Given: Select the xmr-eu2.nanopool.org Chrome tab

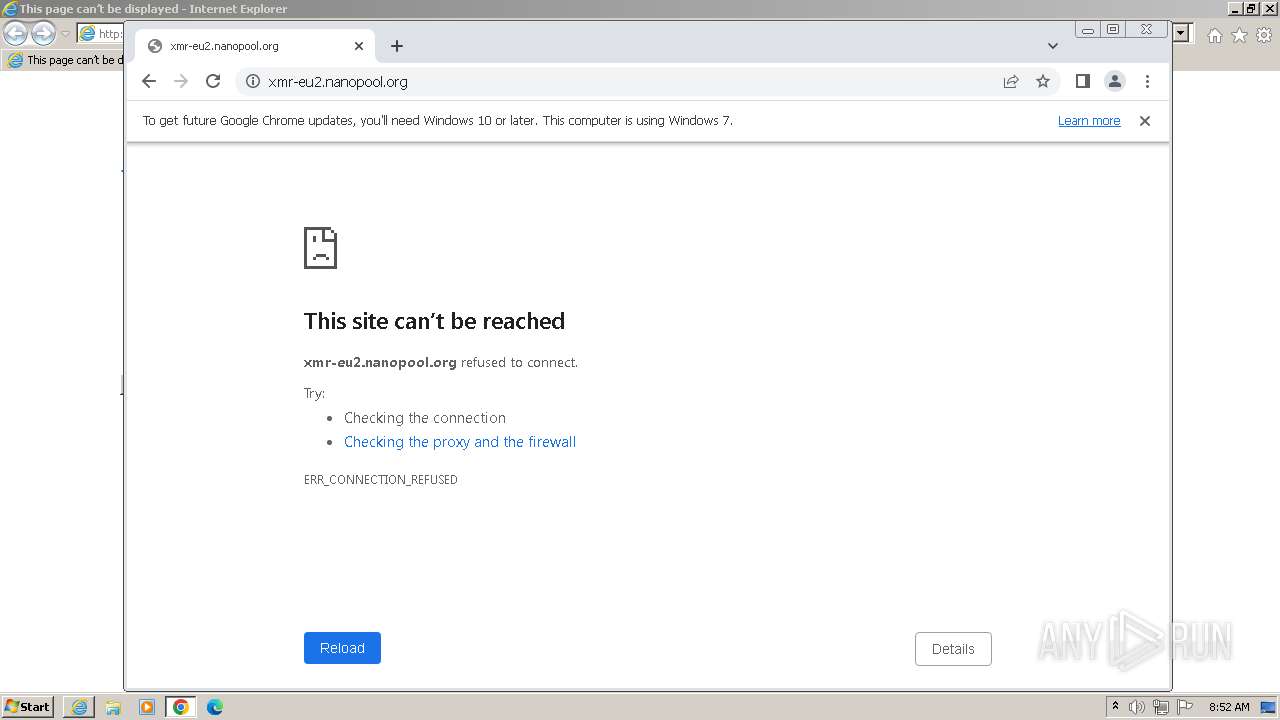Looking at the screenshot, I should (255, 46).
